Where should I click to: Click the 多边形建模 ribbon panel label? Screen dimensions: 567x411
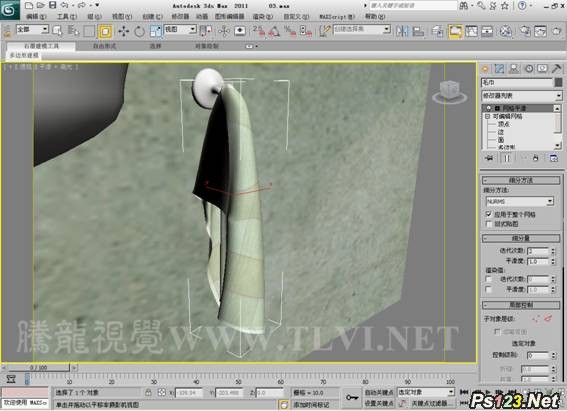click(x=24, y=55)
